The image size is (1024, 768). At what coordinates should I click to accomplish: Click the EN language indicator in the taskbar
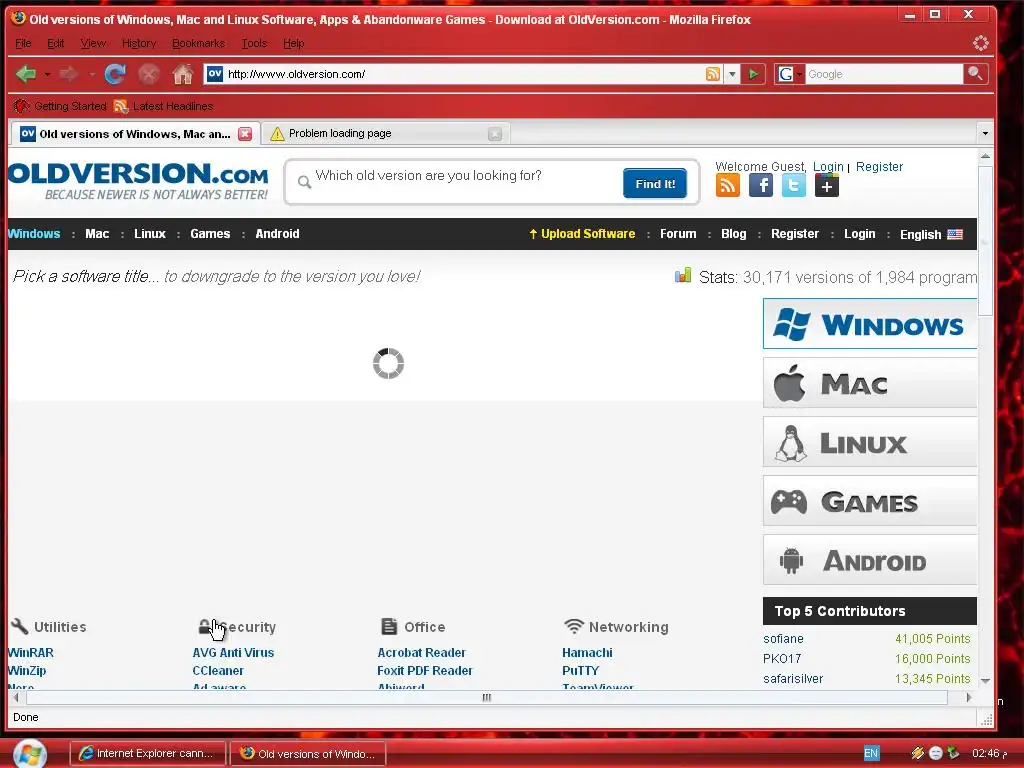pos(871,753)
